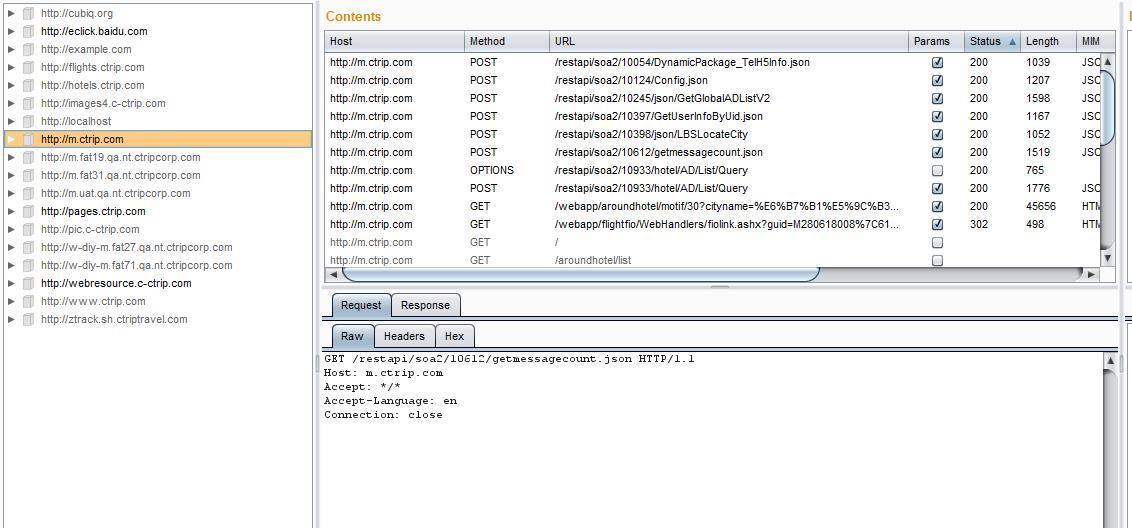
Task: Select http://m.fat31.qa.nt.ctripcorp.com in tree
Action: pyautogui.click(x=121, y=176)
